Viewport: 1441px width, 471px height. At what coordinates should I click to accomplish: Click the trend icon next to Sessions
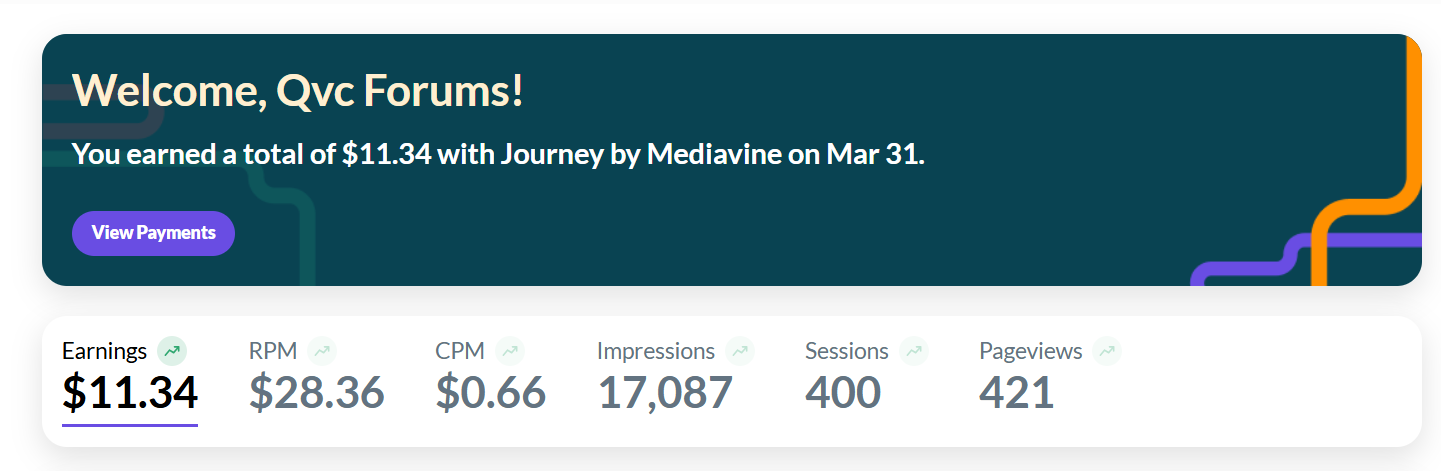pyautogui.click(x=914, y=351)
